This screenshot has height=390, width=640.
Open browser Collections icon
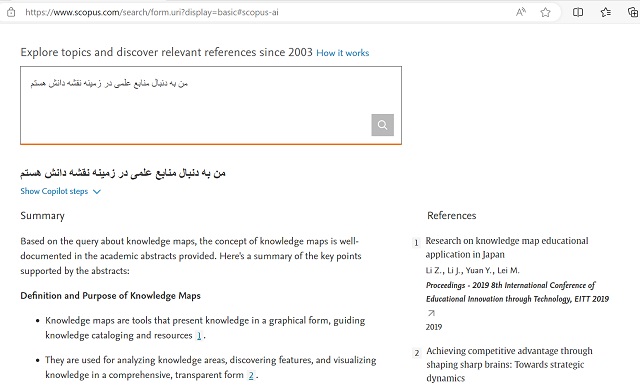click(x=633, y=12)
